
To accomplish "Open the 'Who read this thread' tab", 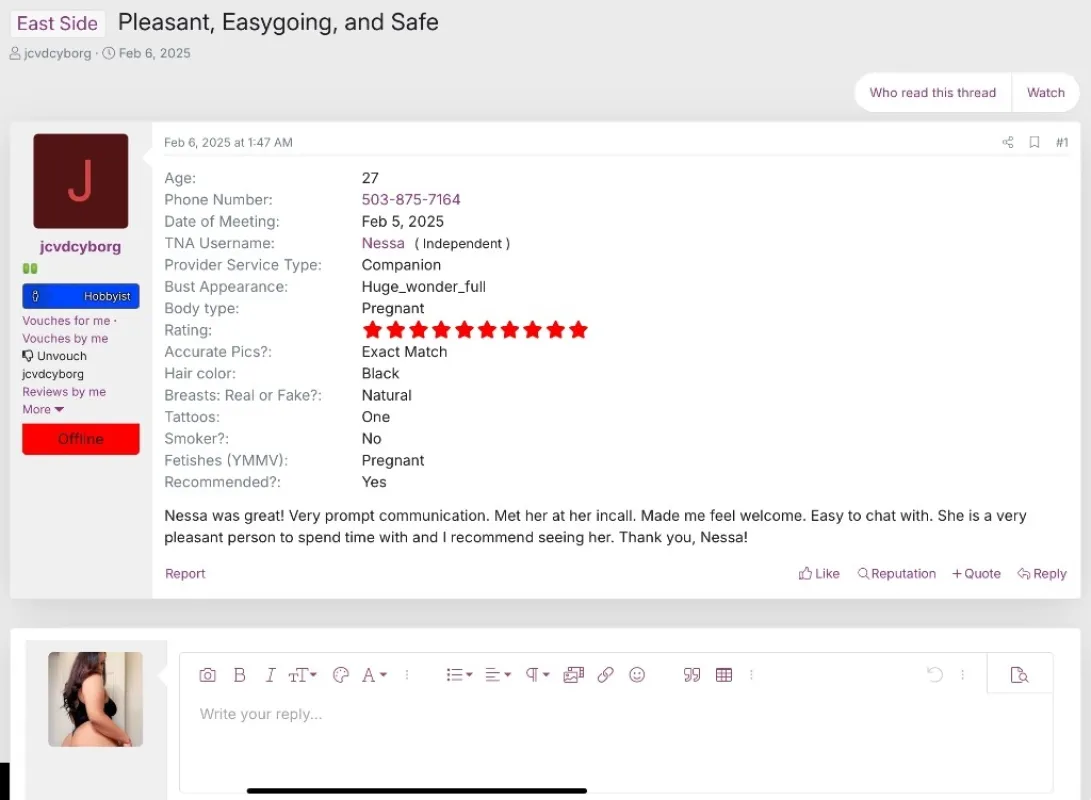I will pyautogui.click(x=932, y=93).
